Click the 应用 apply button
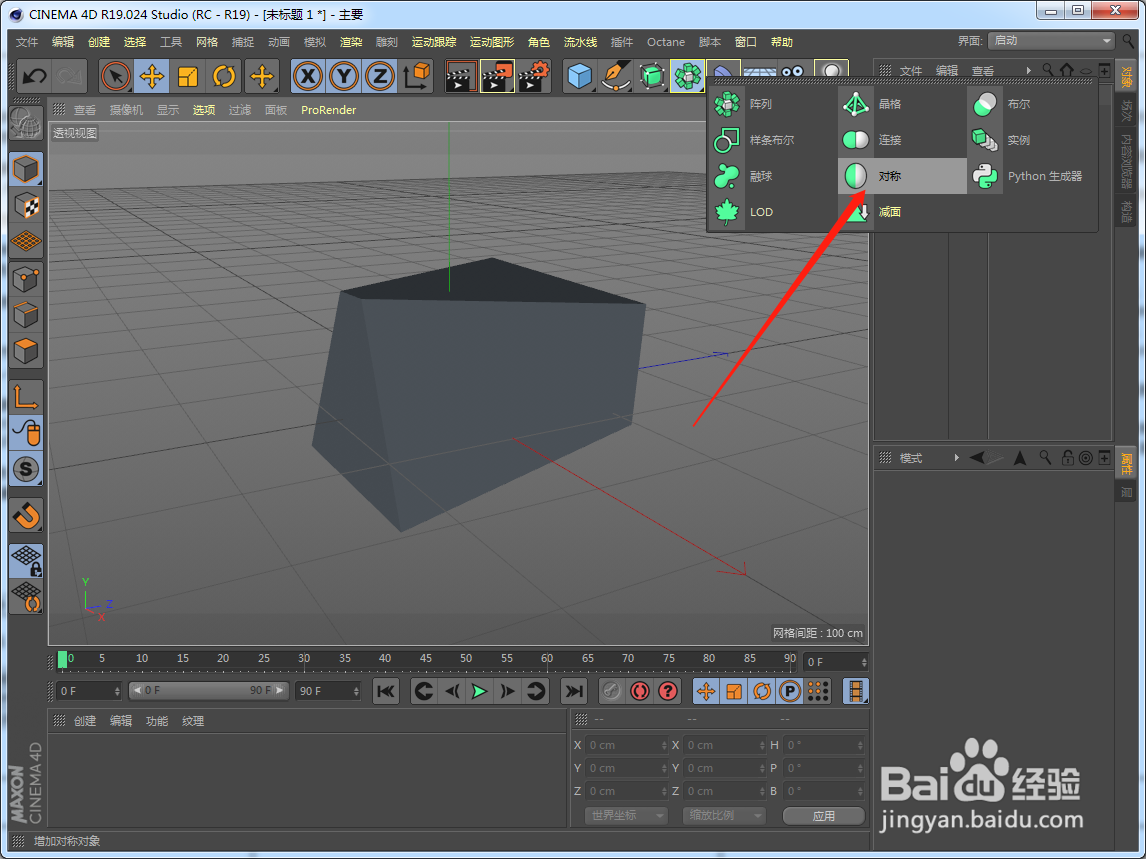The image size is (1146, 859). tap(824, 816)
